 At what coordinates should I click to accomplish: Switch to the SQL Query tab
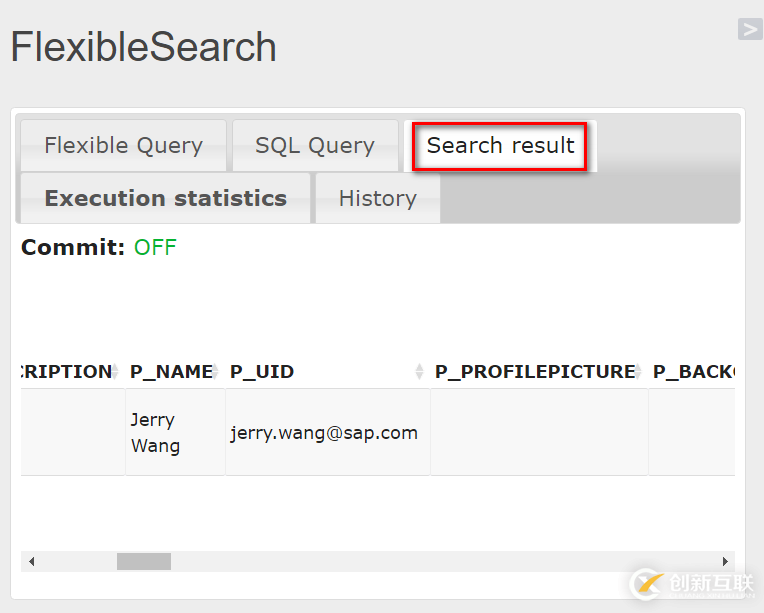click(x=315, y=146)
